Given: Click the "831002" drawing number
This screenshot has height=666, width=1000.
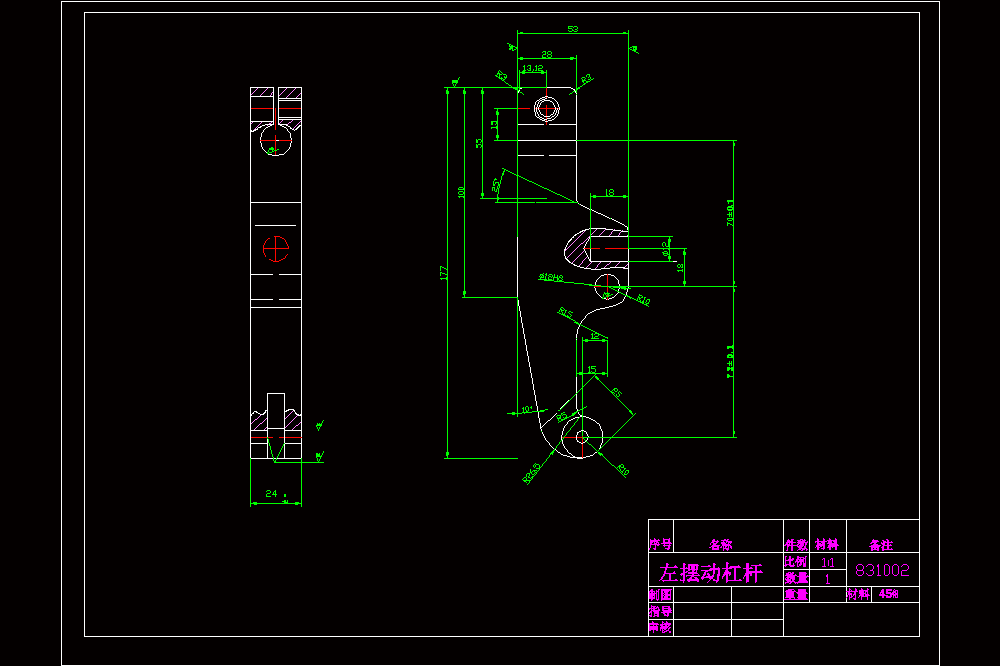Looking at the screenshot, I should click(882, 570).
